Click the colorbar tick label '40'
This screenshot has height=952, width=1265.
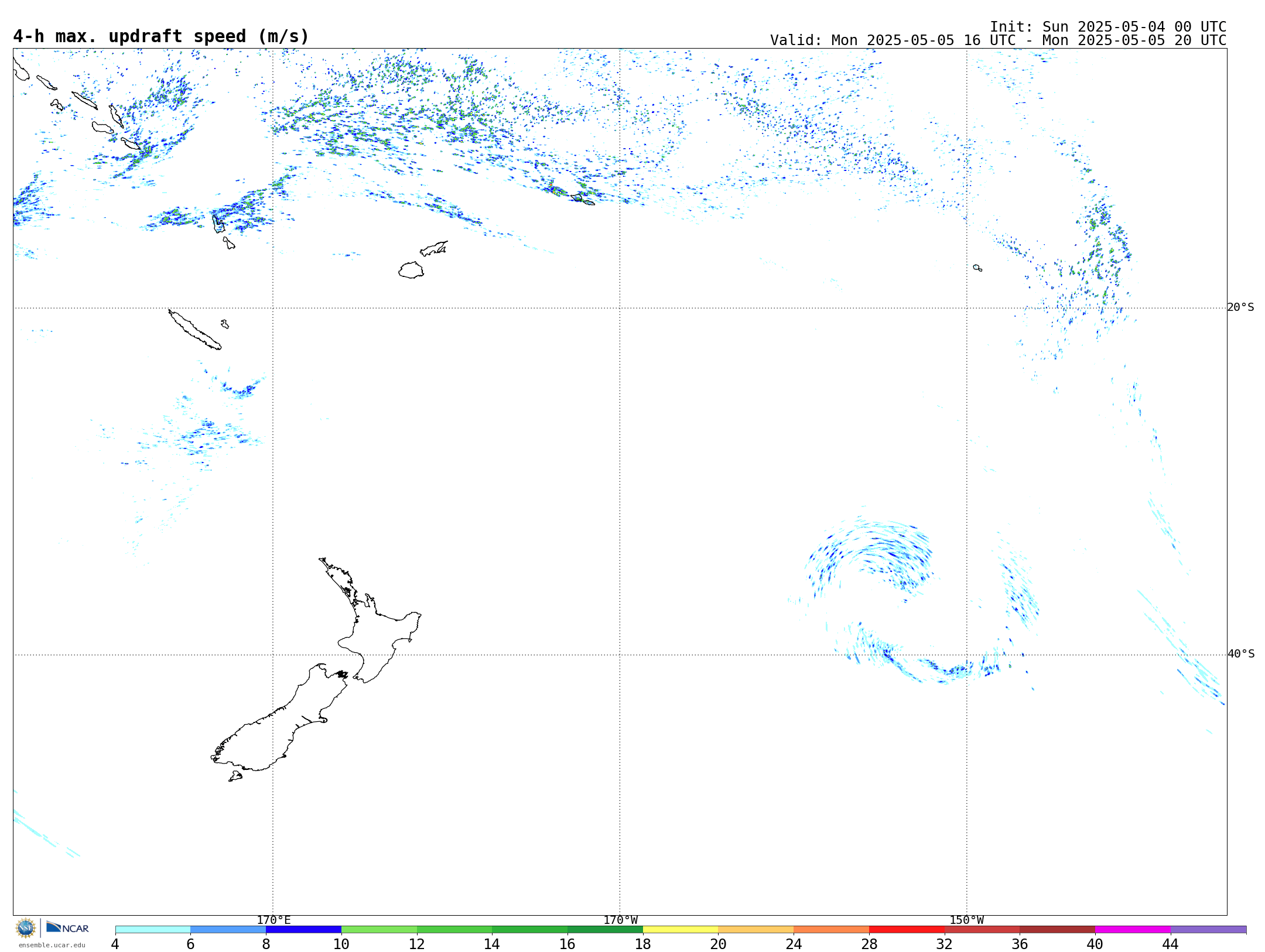[x=1095, y=944]
